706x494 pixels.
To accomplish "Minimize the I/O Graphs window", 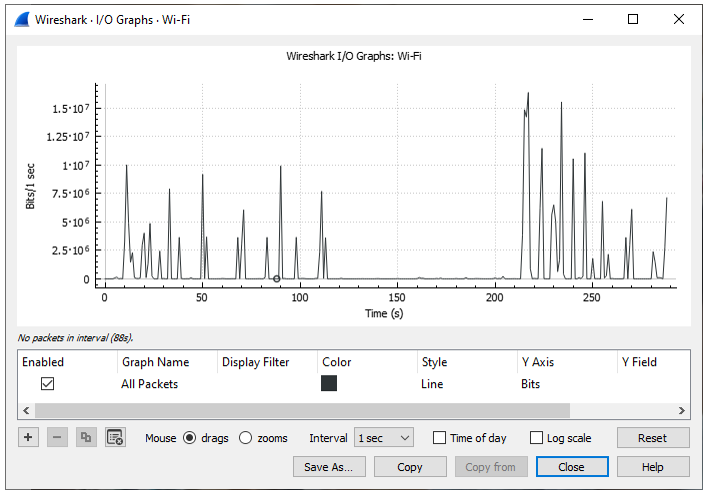I will pos(588,19).
